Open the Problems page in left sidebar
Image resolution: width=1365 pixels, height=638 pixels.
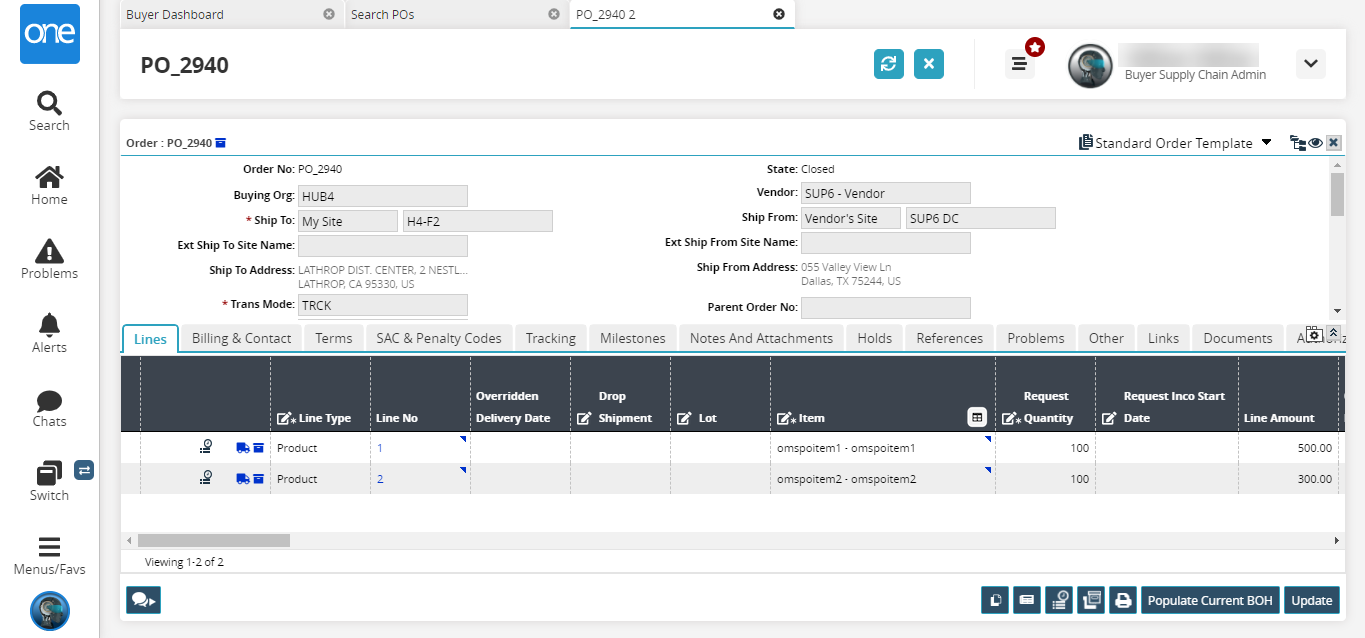coord(49,259)
